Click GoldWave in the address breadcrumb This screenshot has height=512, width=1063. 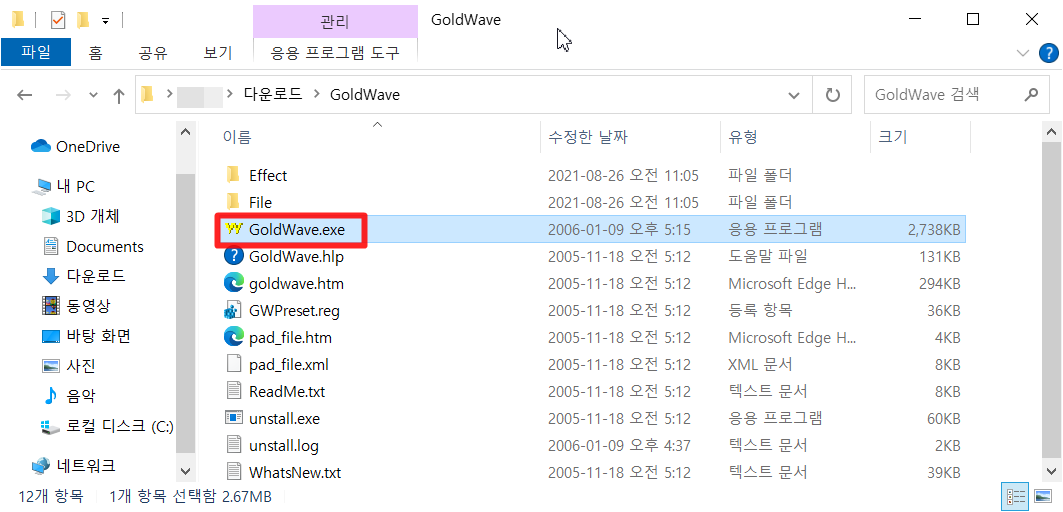(365, 95)
